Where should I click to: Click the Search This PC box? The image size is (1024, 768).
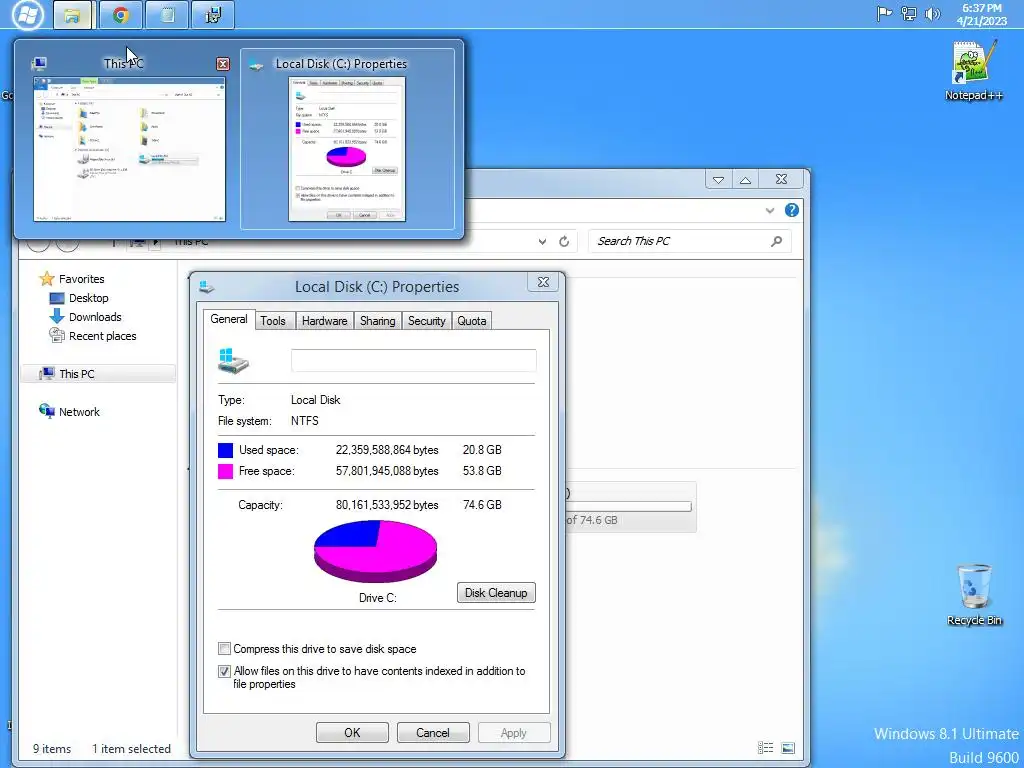690,241
